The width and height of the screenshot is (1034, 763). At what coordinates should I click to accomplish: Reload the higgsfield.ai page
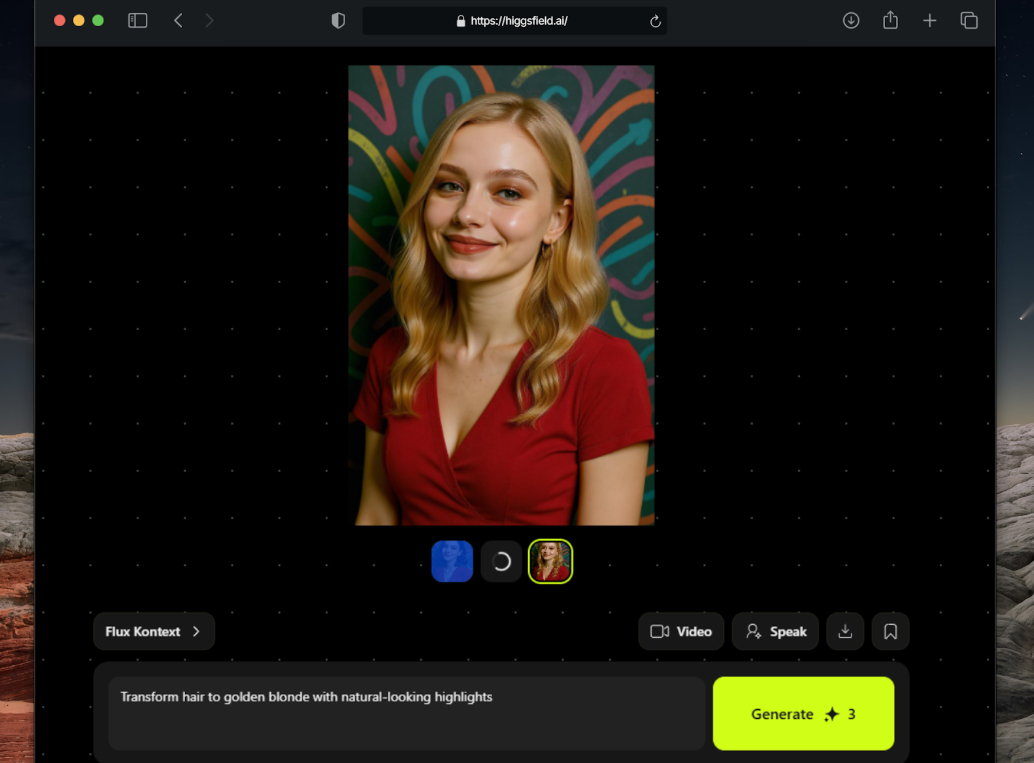[x=655, y=21]
